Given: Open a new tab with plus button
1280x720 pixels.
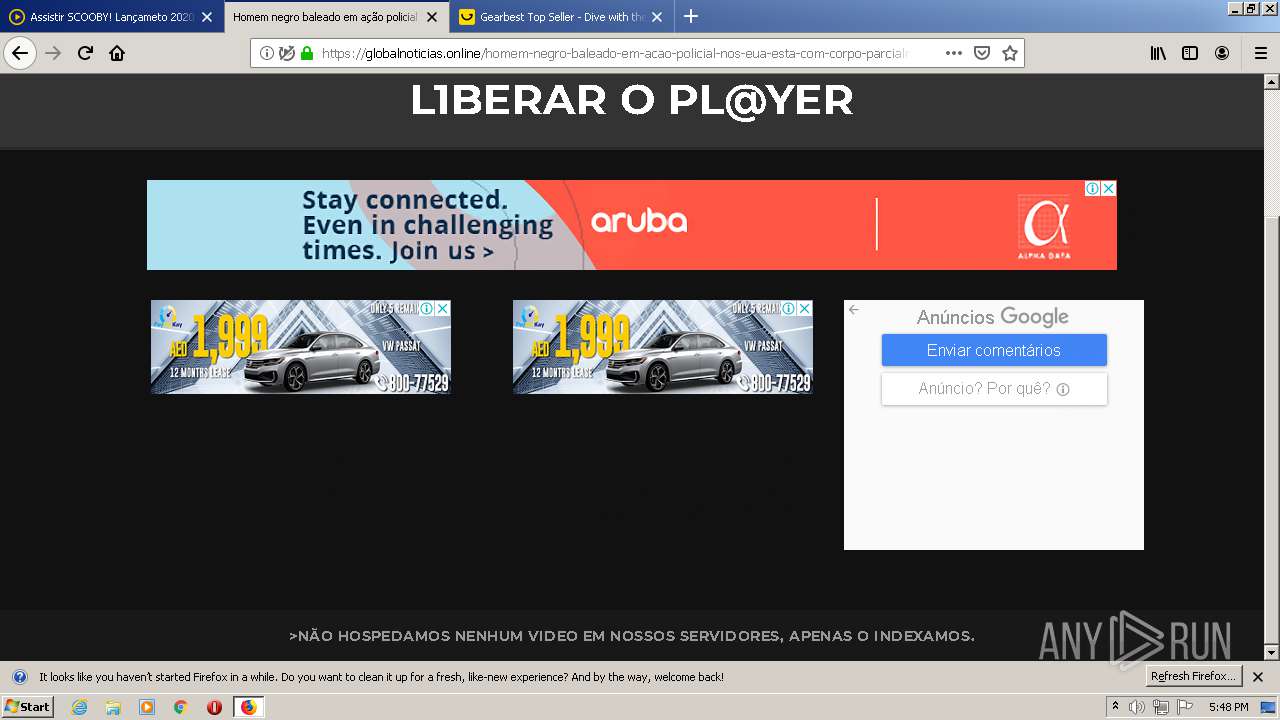Looking at the screenshot, I should [x=690, y=16].
